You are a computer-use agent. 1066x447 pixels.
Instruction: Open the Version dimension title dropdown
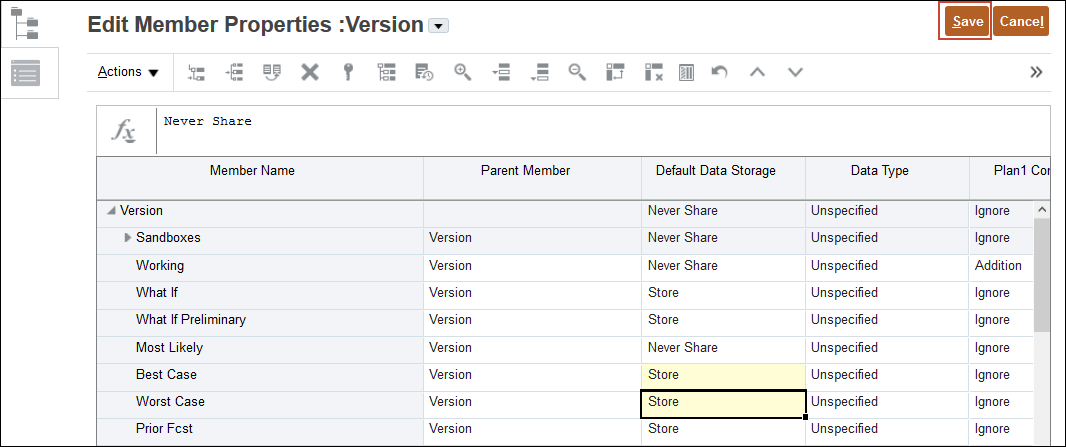click(x=438, y=26)
